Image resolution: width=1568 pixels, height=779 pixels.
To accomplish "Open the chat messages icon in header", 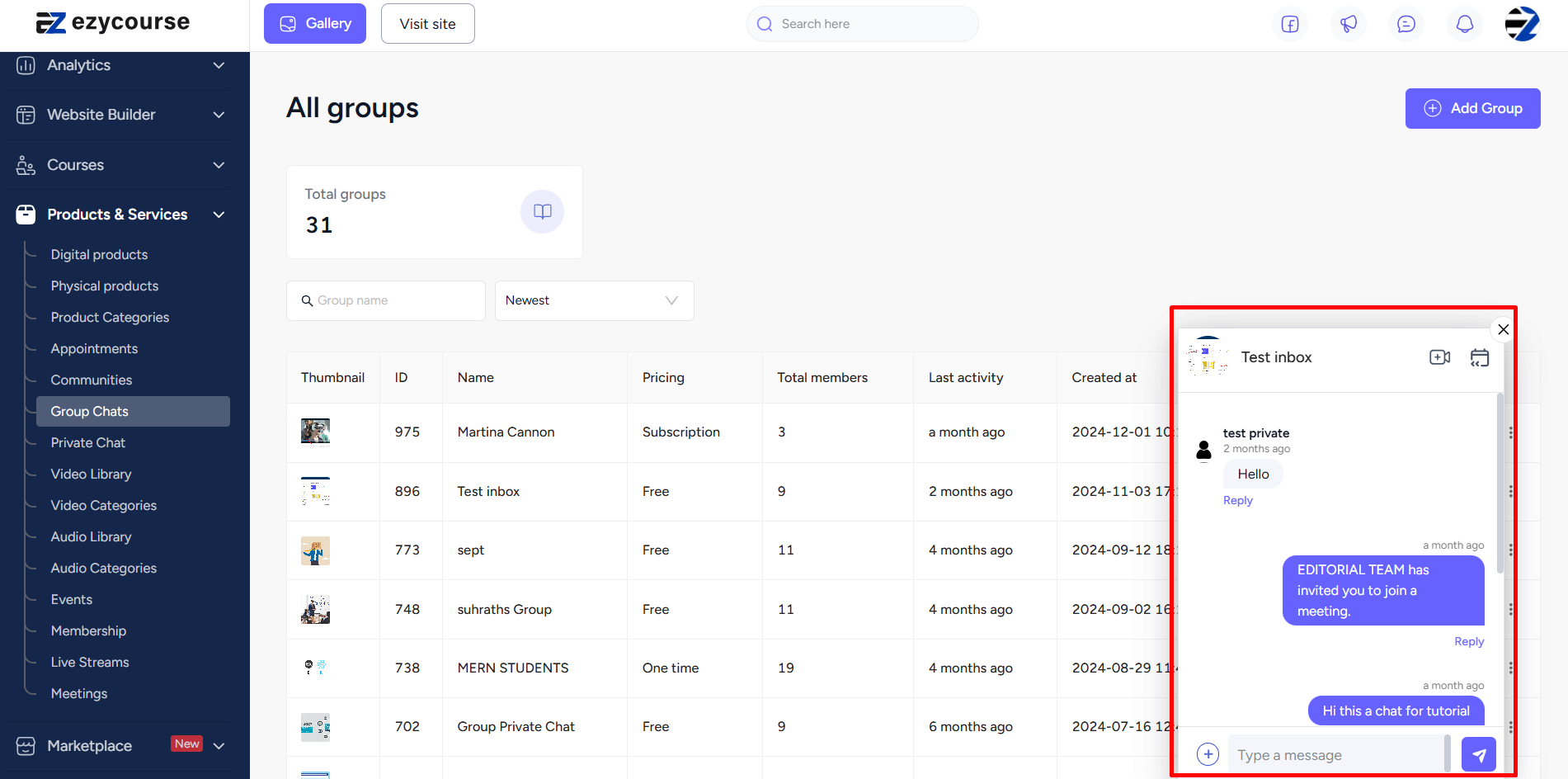I will (x=1406, y=24).
